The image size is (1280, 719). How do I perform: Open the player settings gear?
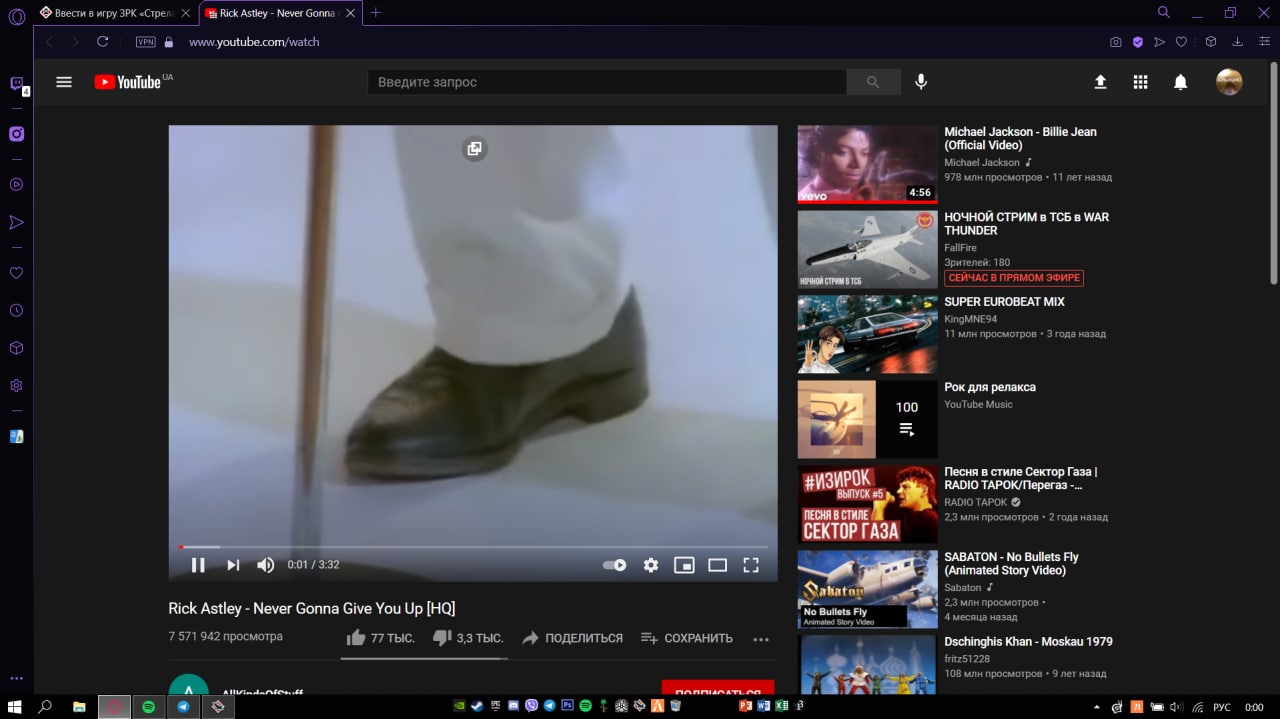pos(651,565)
